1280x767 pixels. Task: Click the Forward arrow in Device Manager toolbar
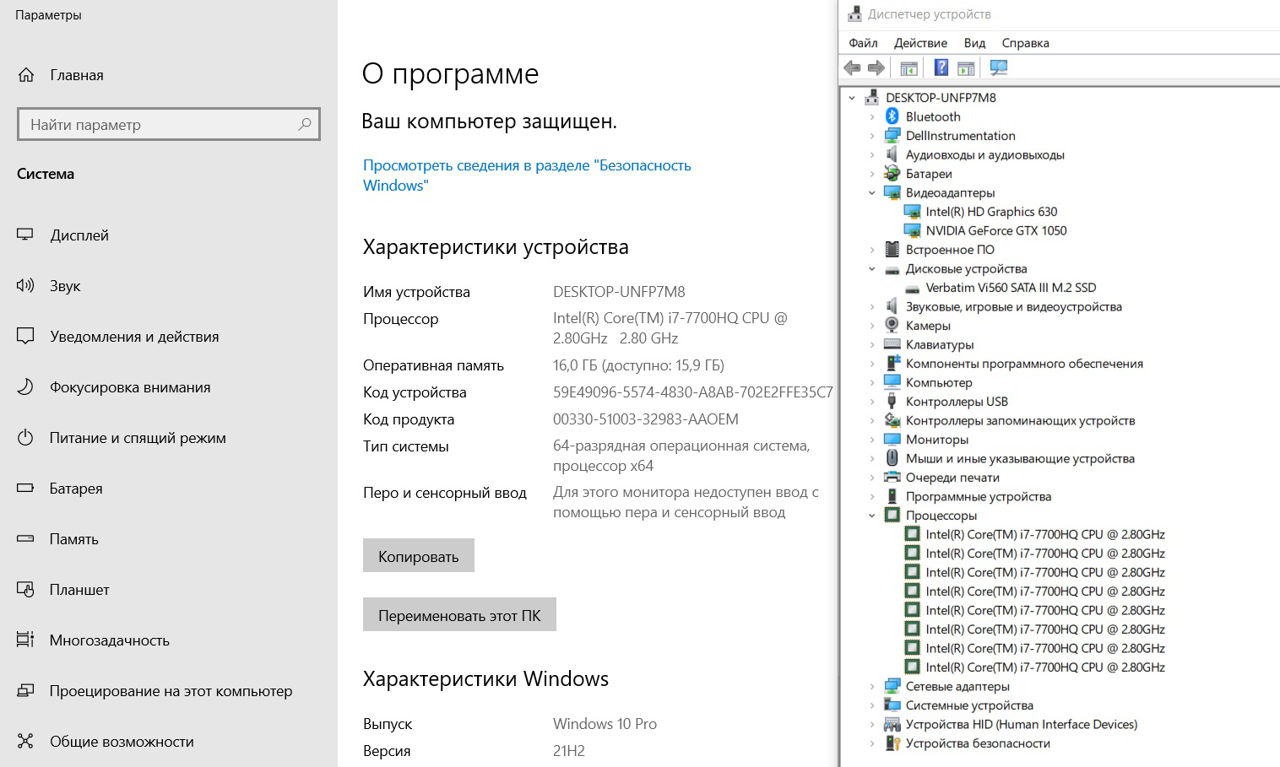876,68
